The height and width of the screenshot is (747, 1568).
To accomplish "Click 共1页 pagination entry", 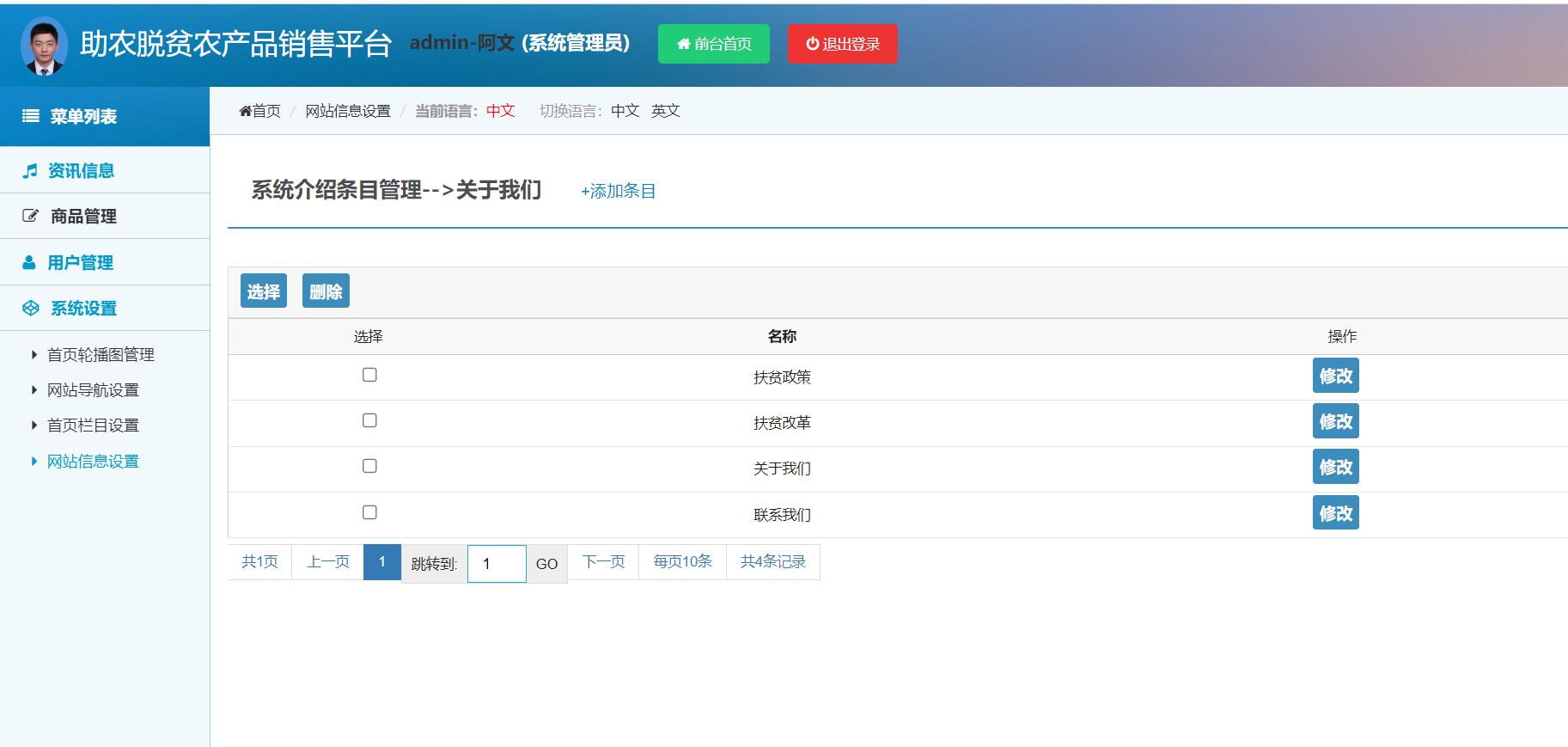I will click(x=259, y=562).
